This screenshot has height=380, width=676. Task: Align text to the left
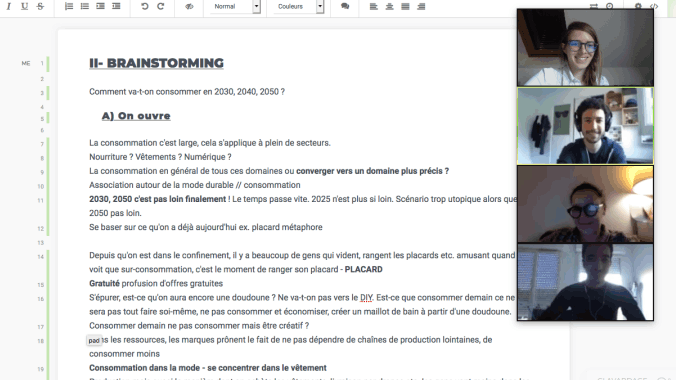click(x=374, y=6)
